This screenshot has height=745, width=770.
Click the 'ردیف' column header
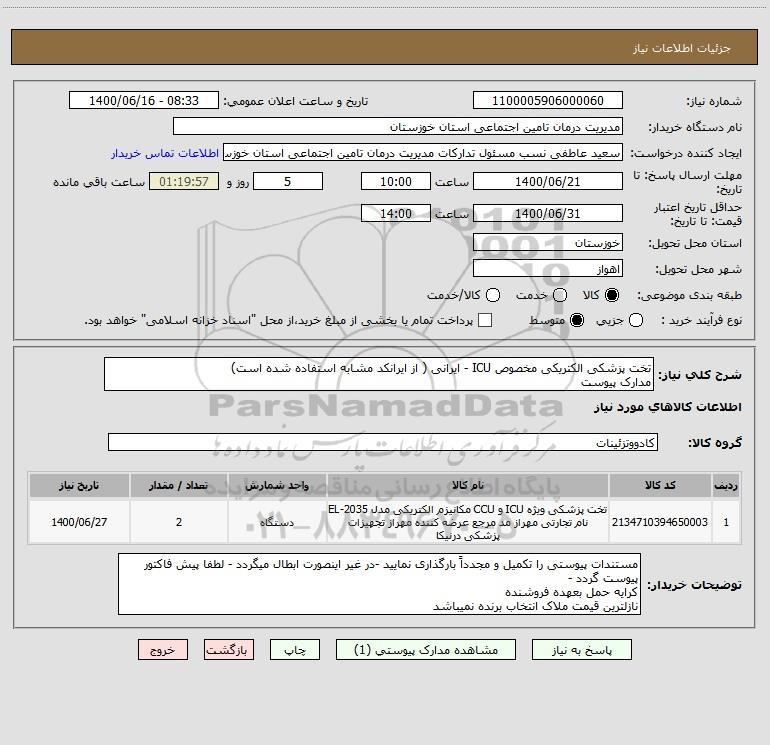coord(726,485)
